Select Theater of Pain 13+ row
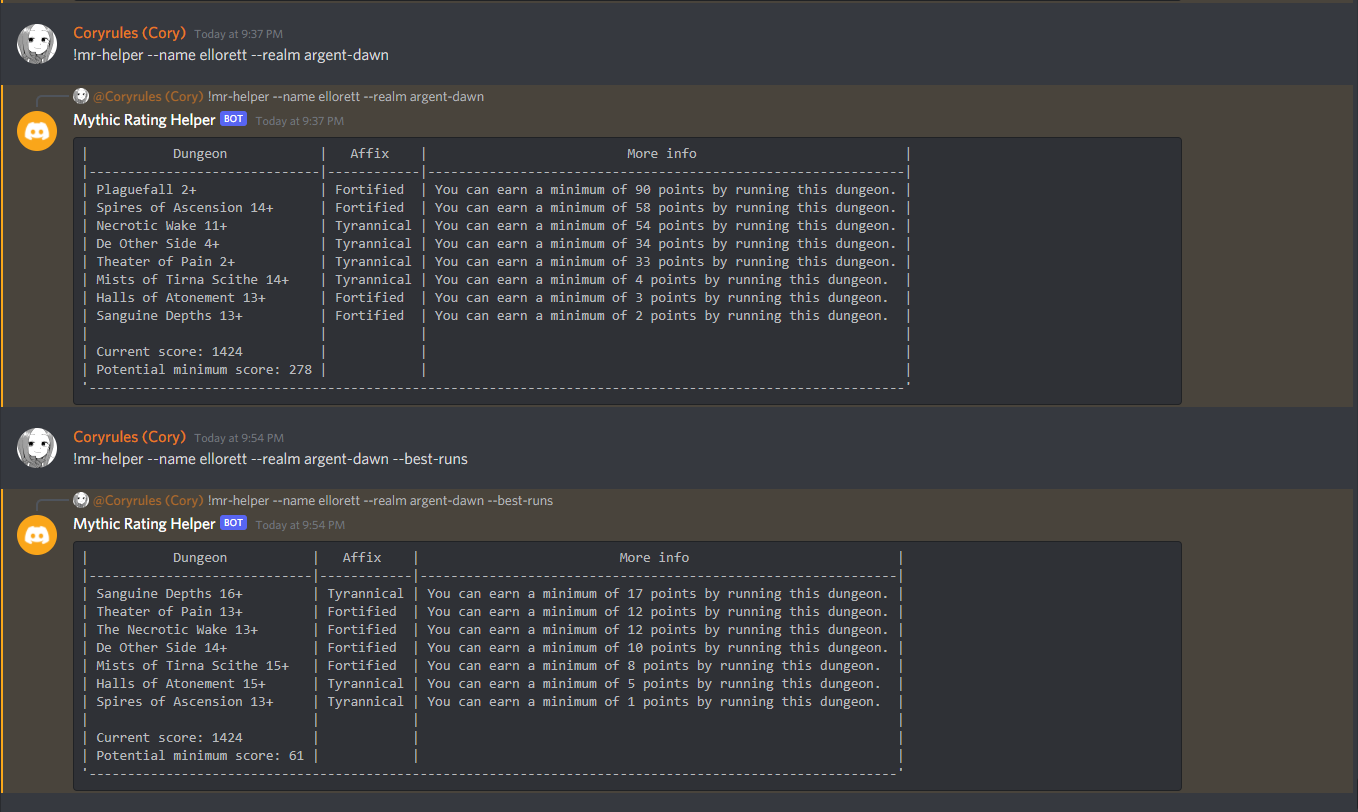This screenshot has height=812, width=1358. (x=492, y=611)
